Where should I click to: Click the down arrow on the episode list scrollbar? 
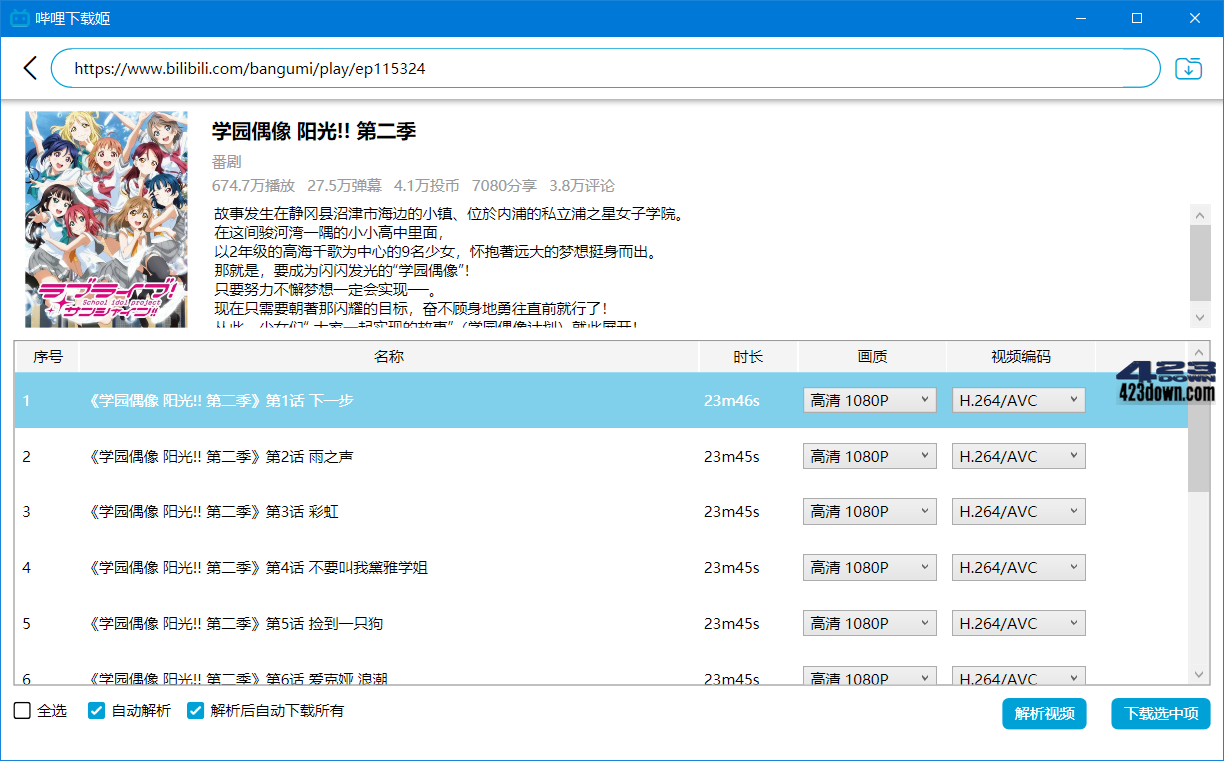(1199, 674)
